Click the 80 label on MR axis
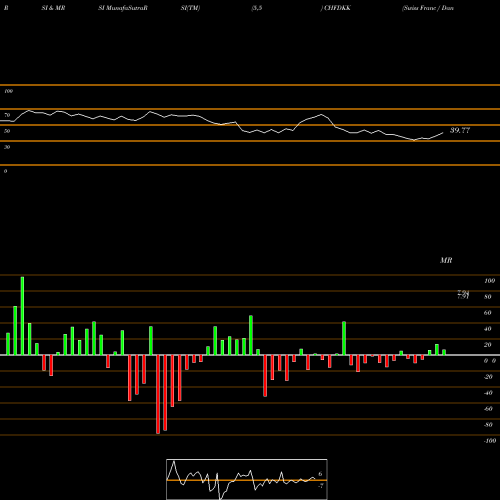This screenshot has height=500, width=500. pyautogui.click(x=487, y=297)
